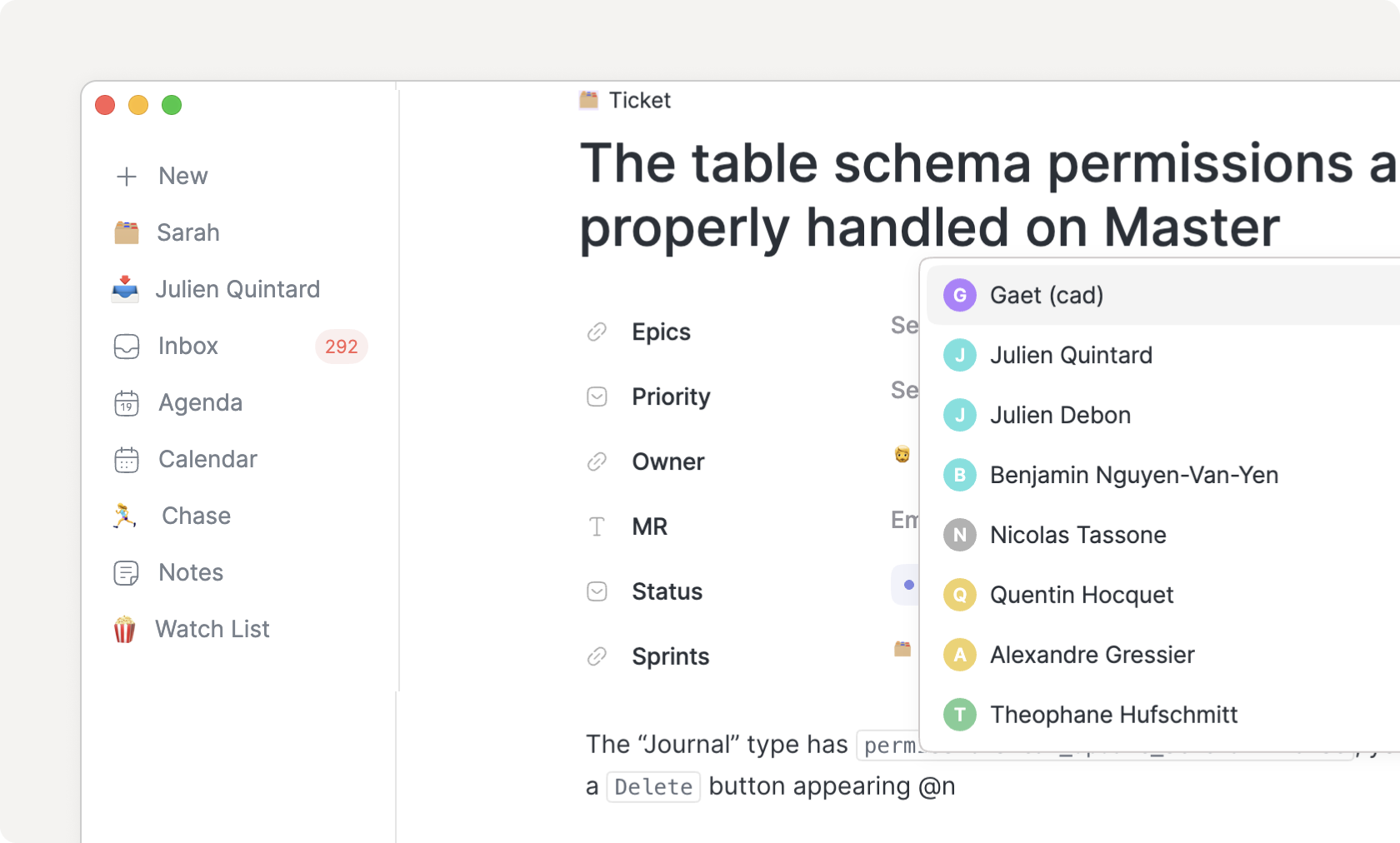Select Theophane Hufschmitt from the list
The height and width of the screenshot is (843, 1400).
point(1113,716)
